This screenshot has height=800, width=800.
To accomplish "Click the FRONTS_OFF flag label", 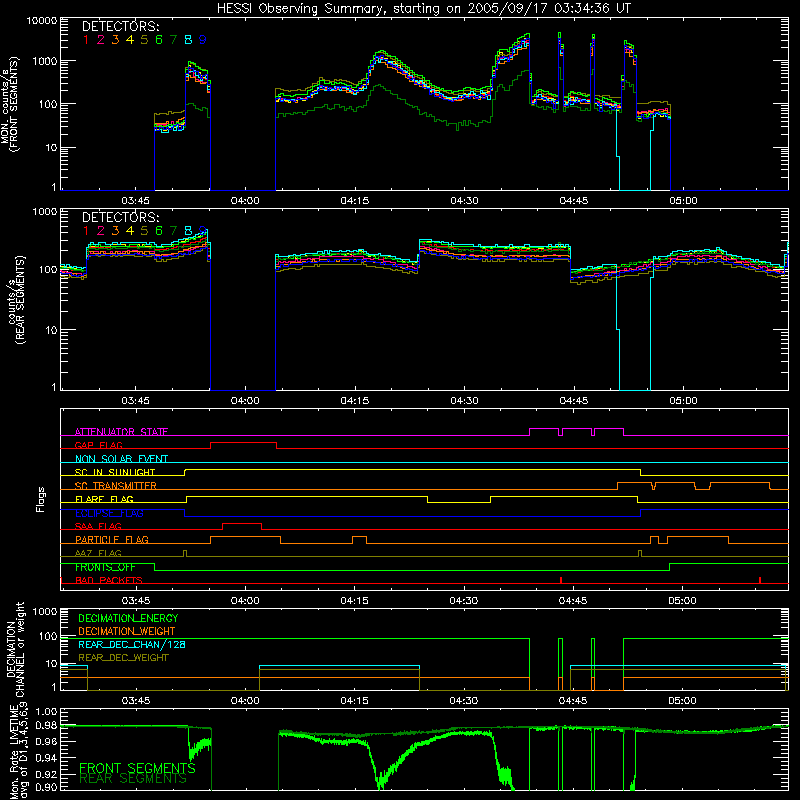I will pyautogui.click(x=105, y=567).
